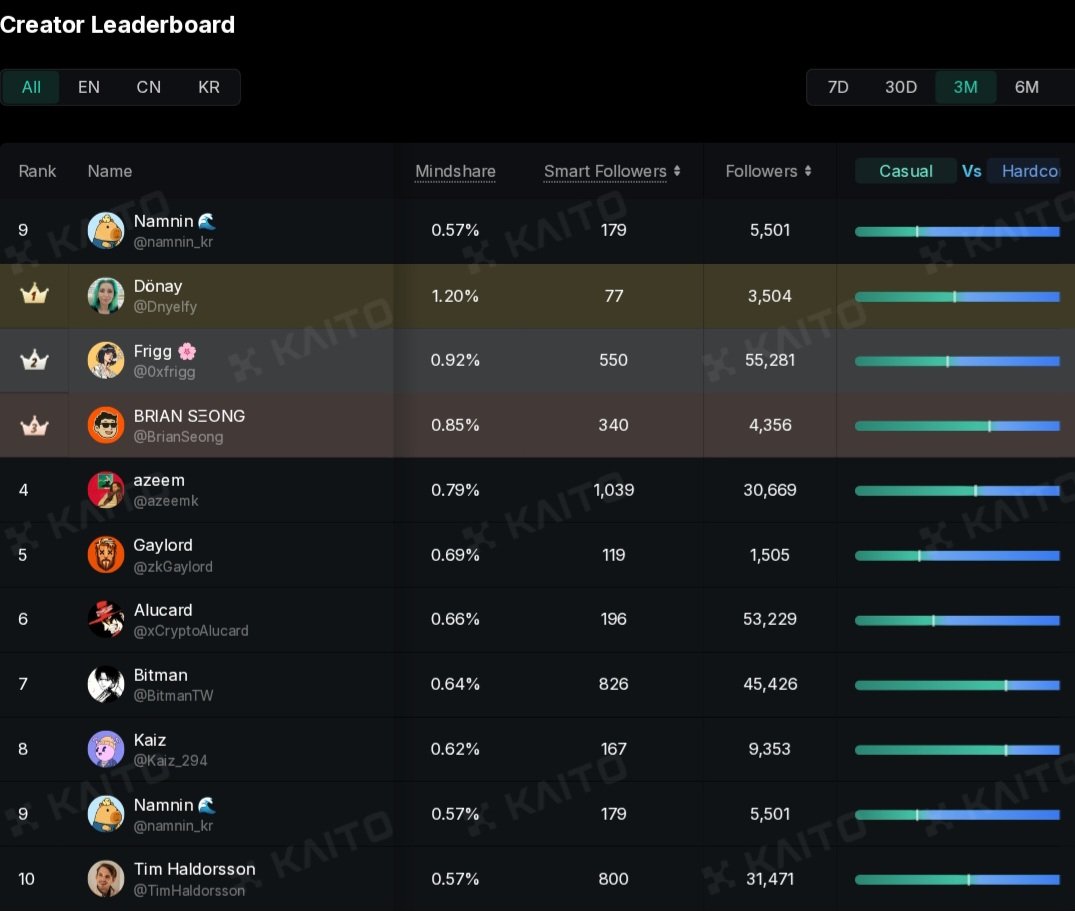Open azeem's profile avatar

coord(106,489)
